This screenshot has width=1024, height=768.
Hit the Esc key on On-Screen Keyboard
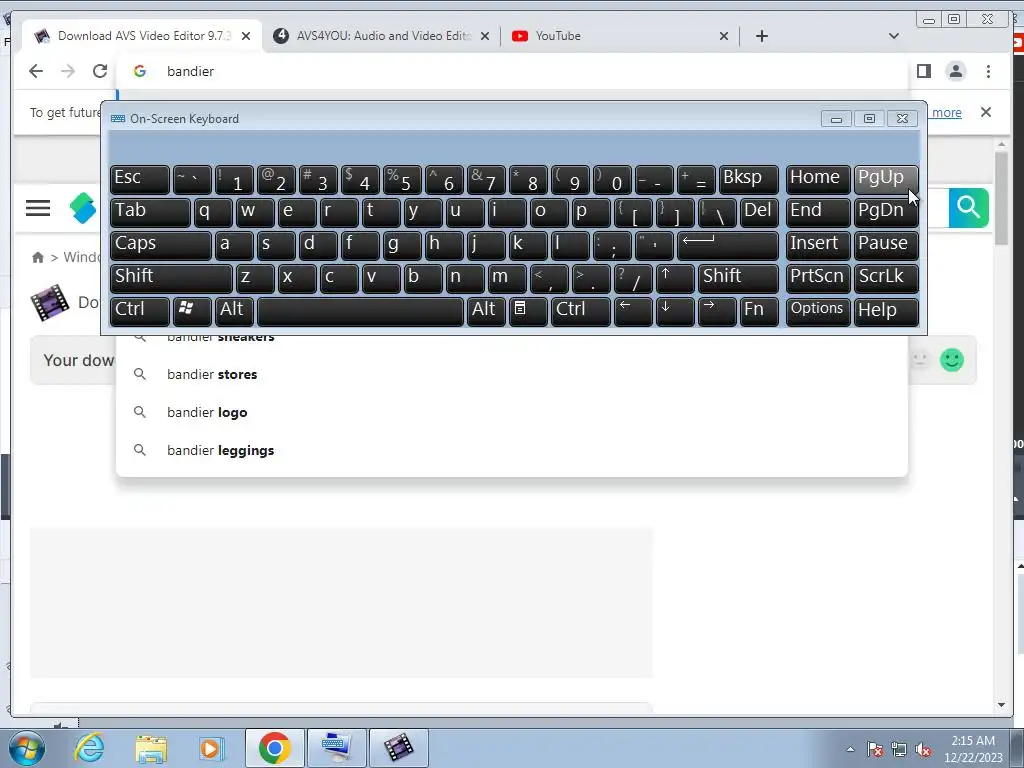(x=140, y=180)
